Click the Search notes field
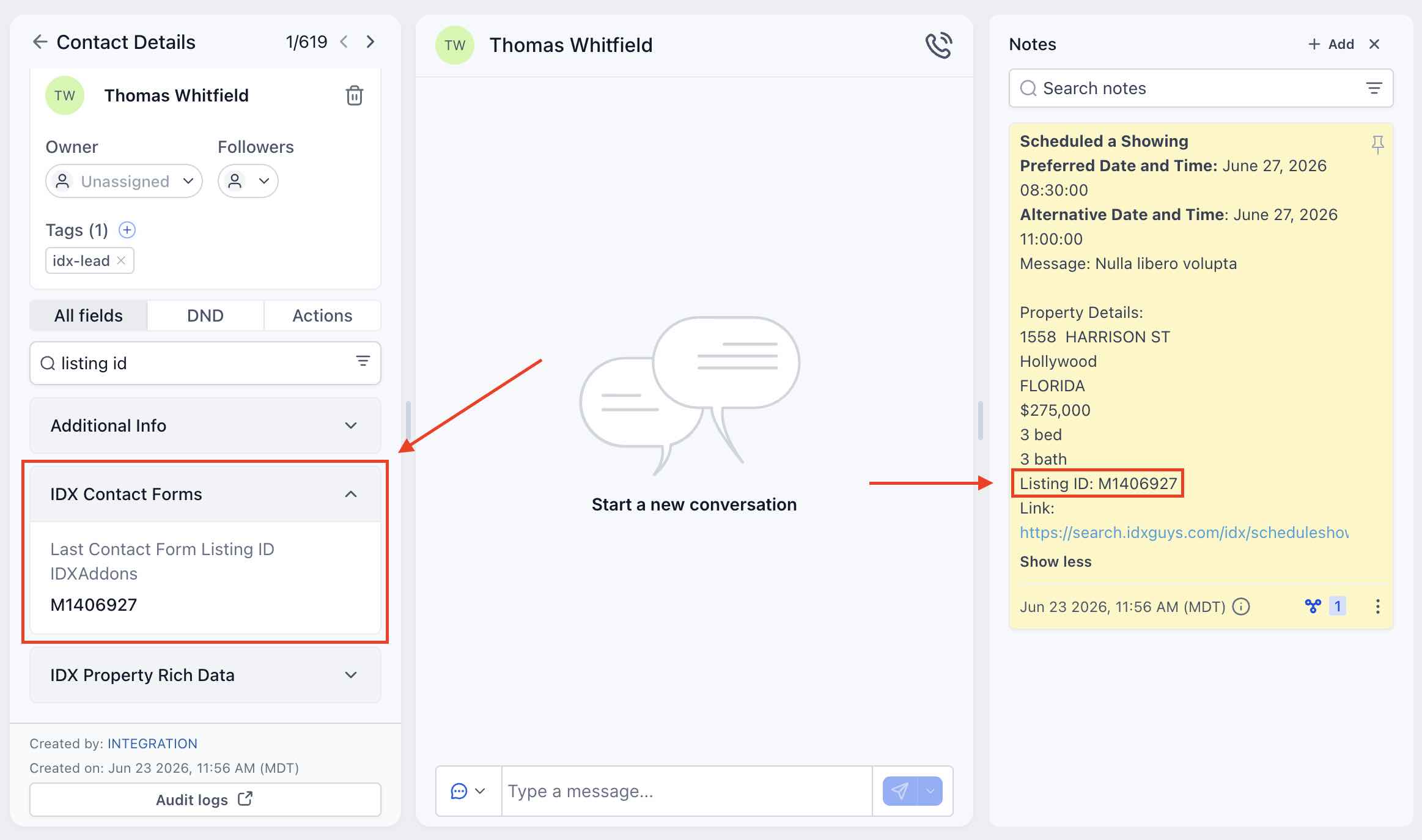The height and width of the screenshot is (840, 1422). 1201,89
